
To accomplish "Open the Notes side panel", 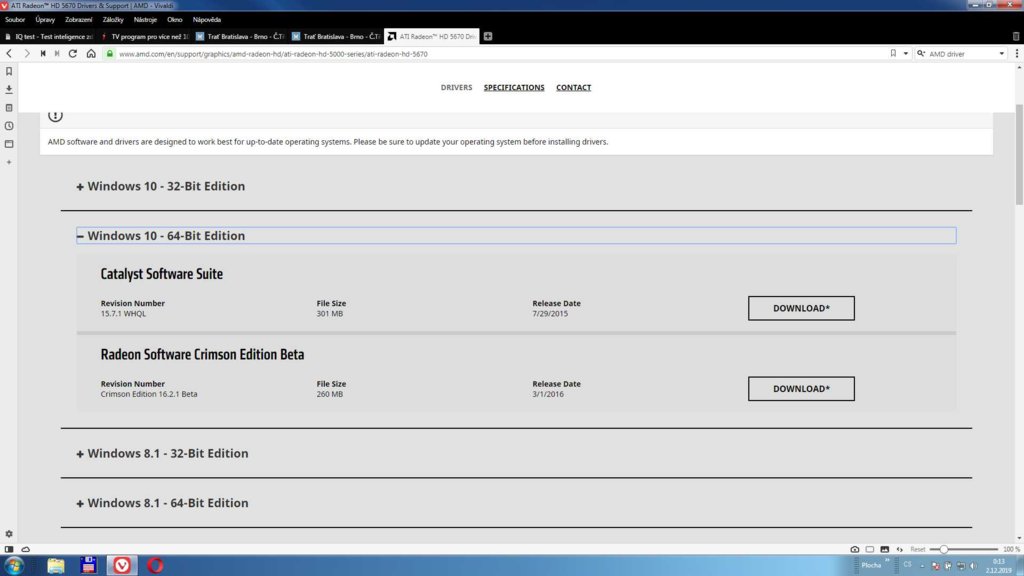I will pyautogui.click(x=9, y=108).
